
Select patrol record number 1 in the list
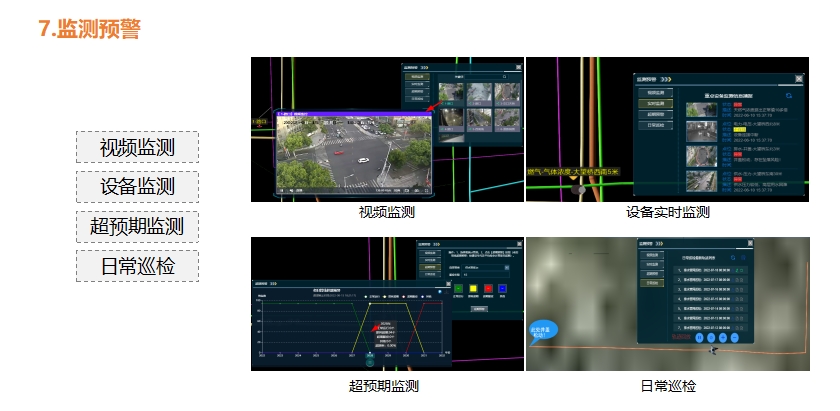[710, 271]
